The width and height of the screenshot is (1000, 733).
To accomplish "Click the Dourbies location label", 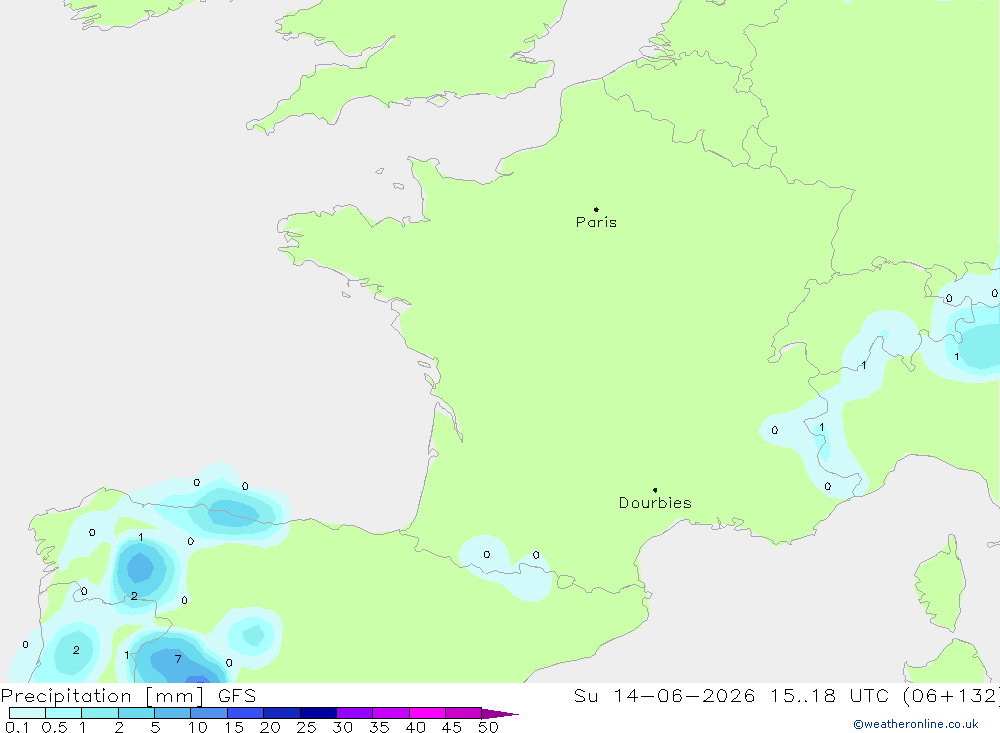I will 655,503.
